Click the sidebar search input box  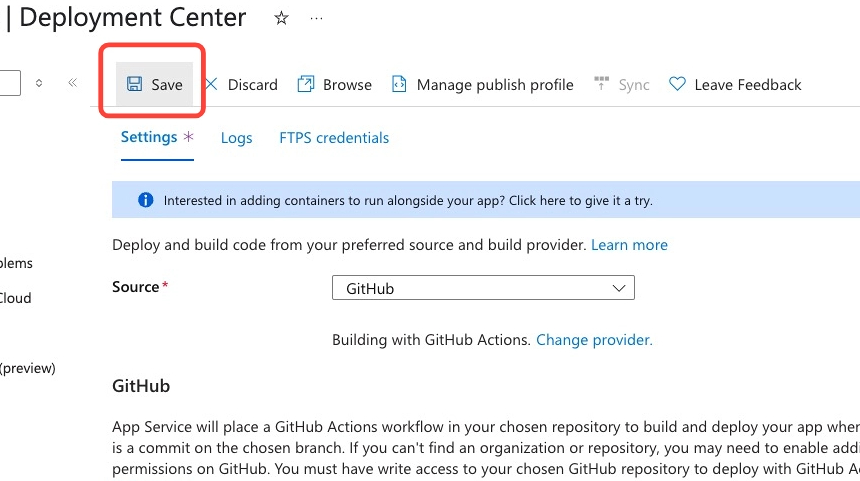[9, 83]
